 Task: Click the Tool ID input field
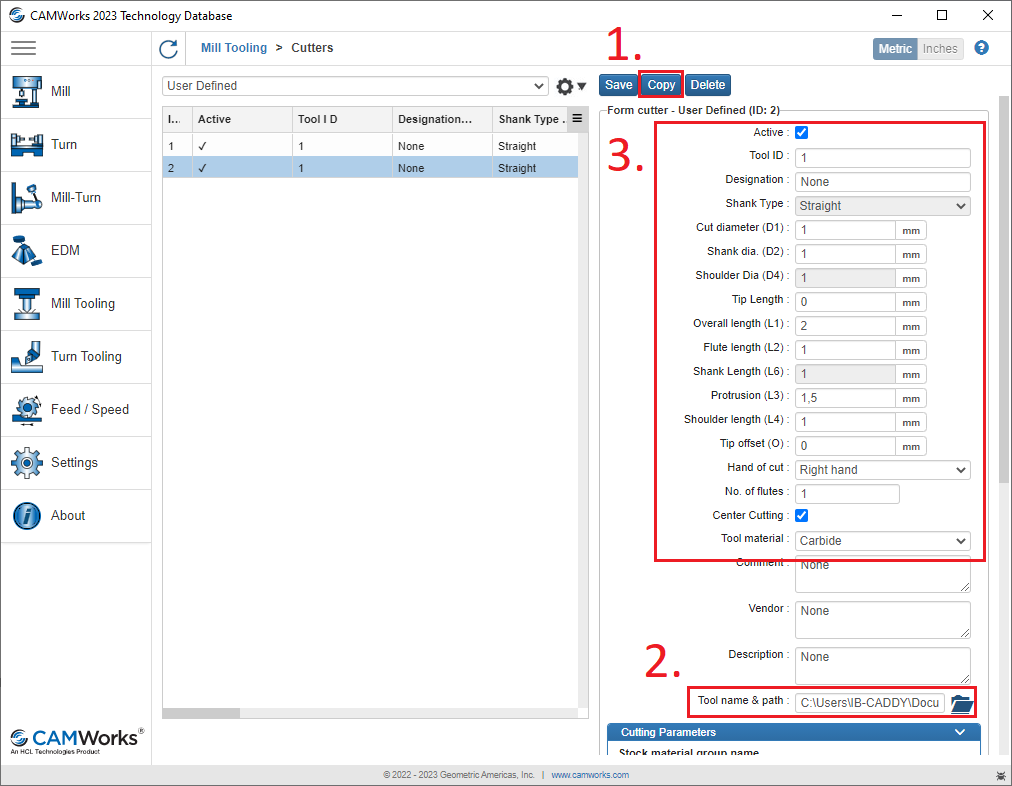pos(882,157)
